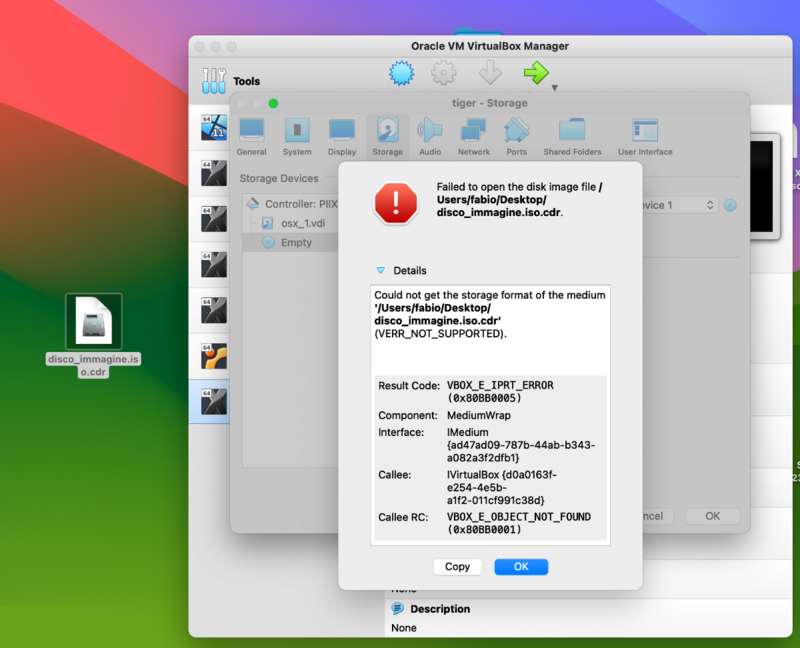Open the Audio settings tab

(430, 137)
